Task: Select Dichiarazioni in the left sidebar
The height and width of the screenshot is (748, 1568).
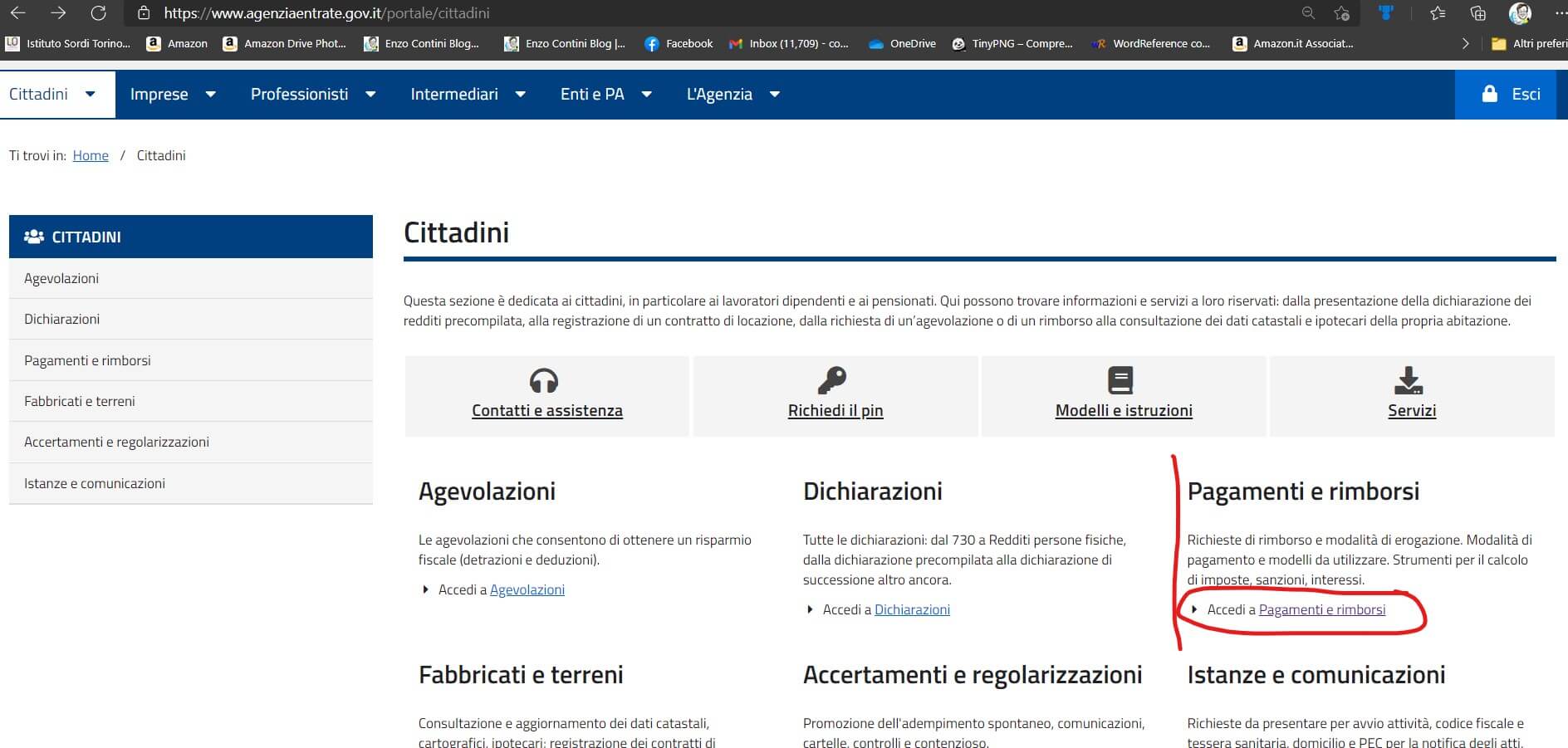Action: 62,320
